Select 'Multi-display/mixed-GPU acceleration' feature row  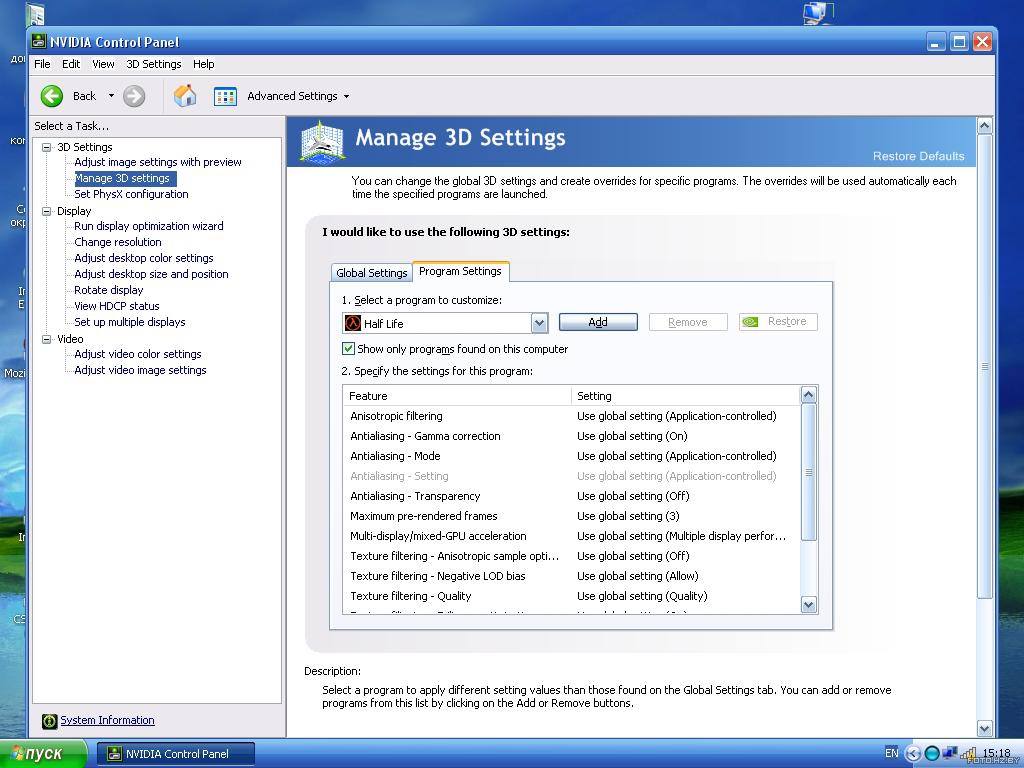click(571, 536)
